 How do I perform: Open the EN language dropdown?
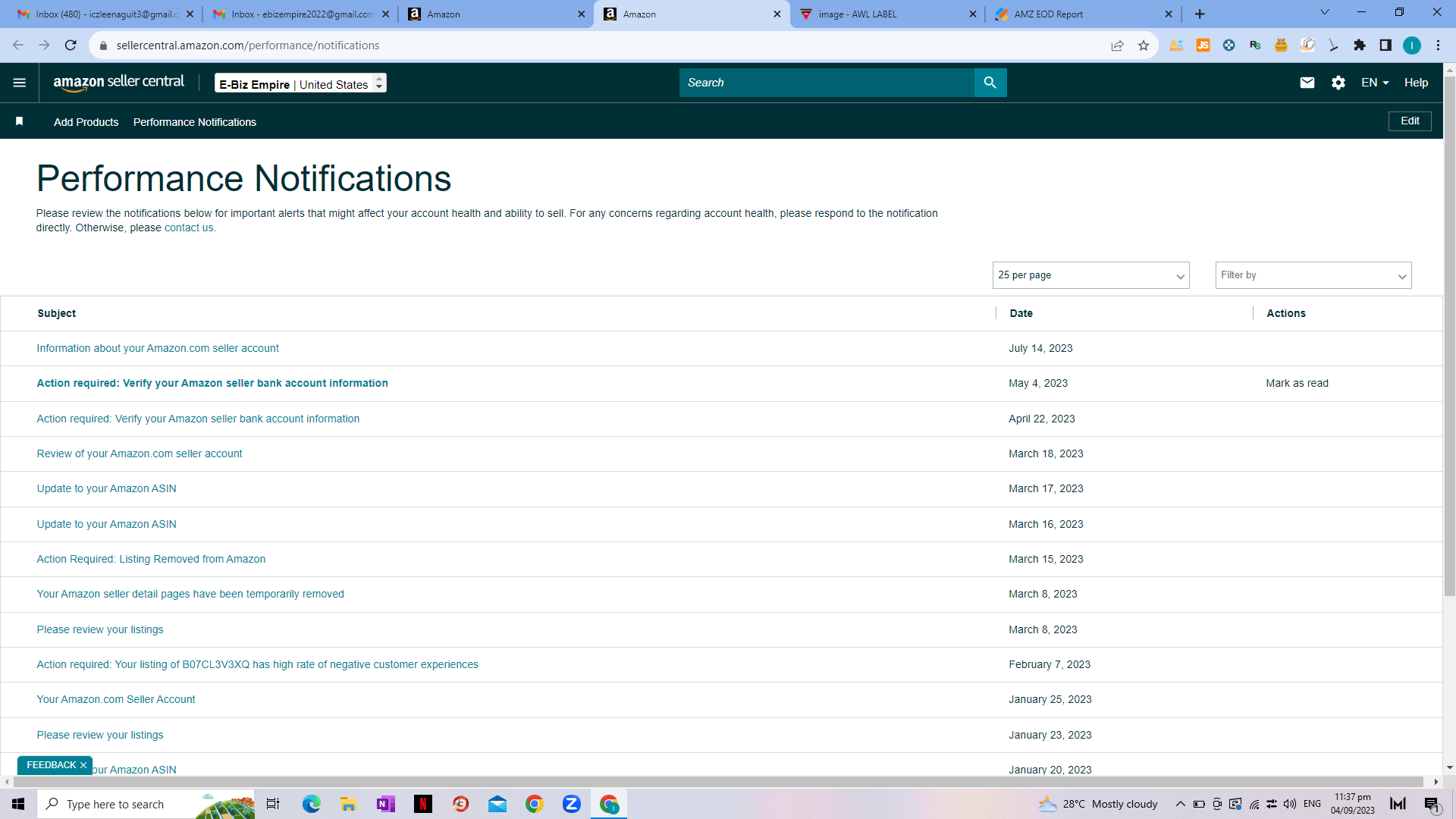pos(1375,83)
